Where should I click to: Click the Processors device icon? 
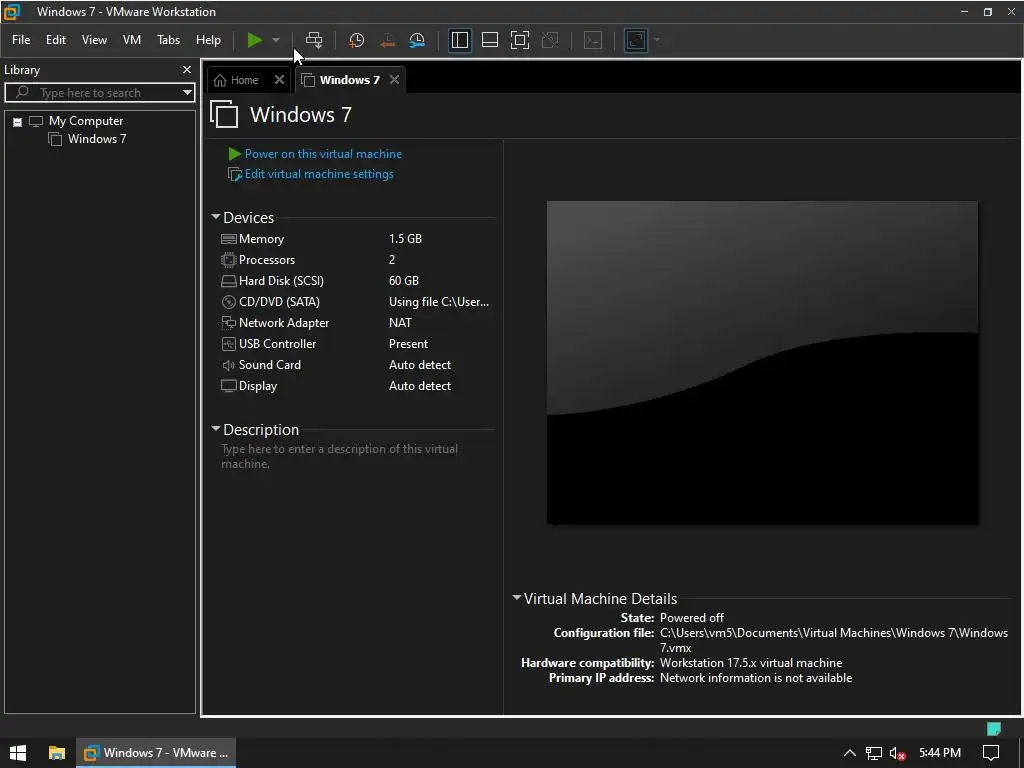pyautogui.click(x=229, y=260)
